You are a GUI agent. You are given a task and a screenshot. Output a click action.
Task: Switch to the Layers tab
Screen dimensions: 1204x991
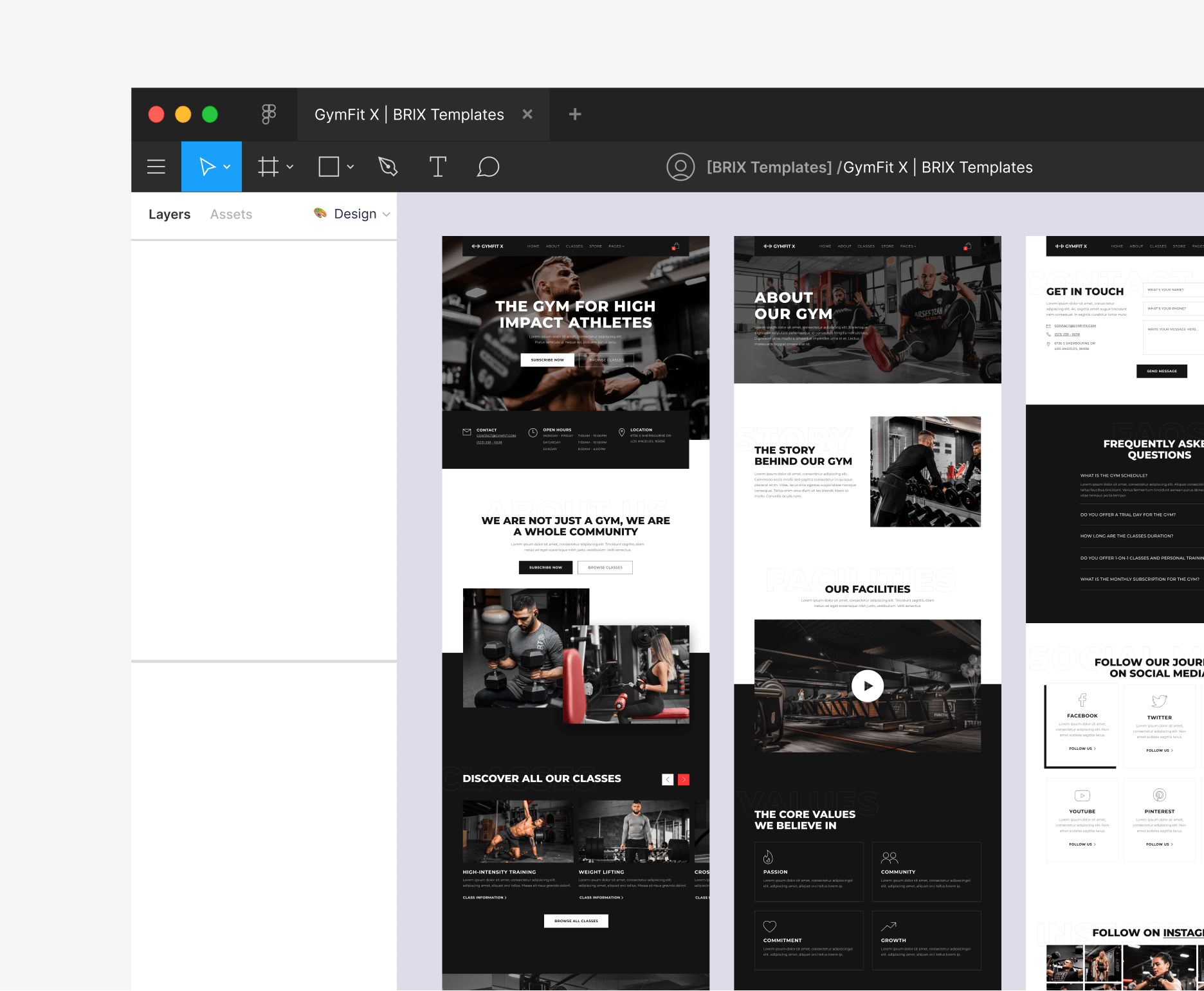pos(169,214)
